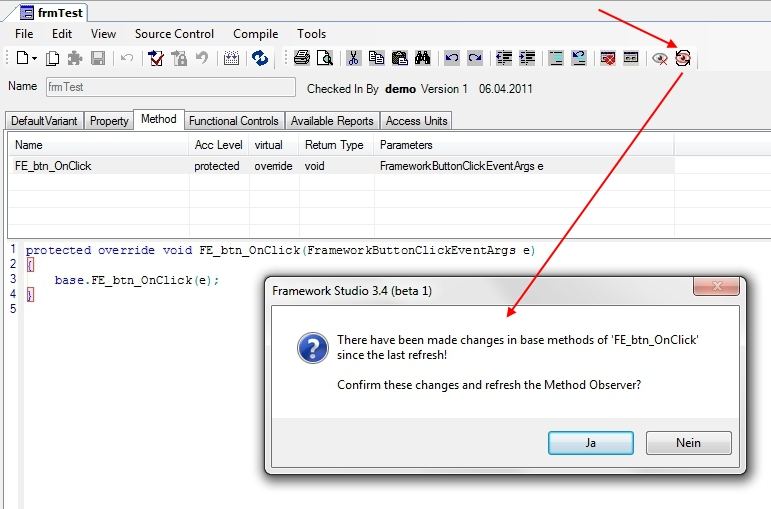Decline with the Nein button
The width and height of the screenshot is (771, 509).
pos(688,443)
